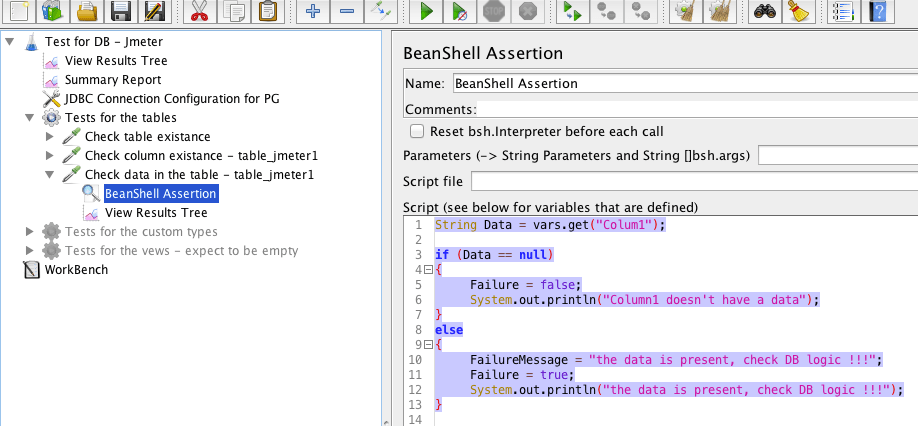Expand Check table existance sampler

coord(50,137)
